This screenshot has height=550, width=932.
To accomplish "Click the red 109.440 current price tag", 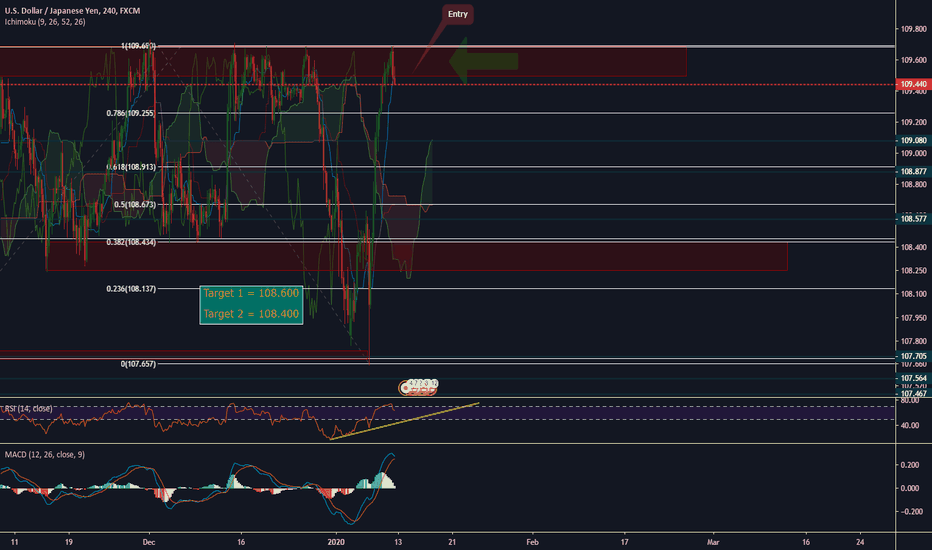I will (x=911, y=84).
